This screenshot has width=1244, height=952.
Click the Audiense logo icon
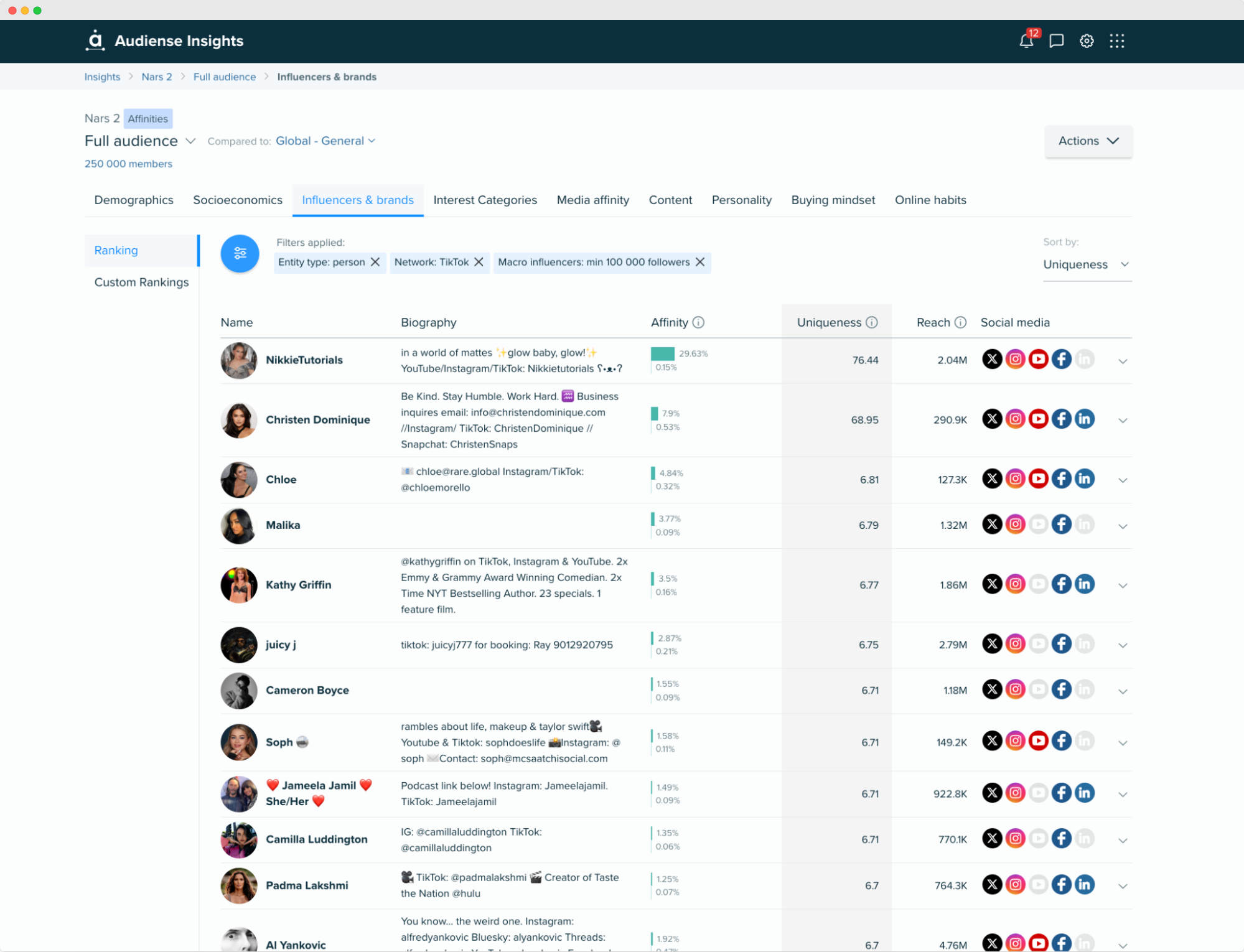95,40
